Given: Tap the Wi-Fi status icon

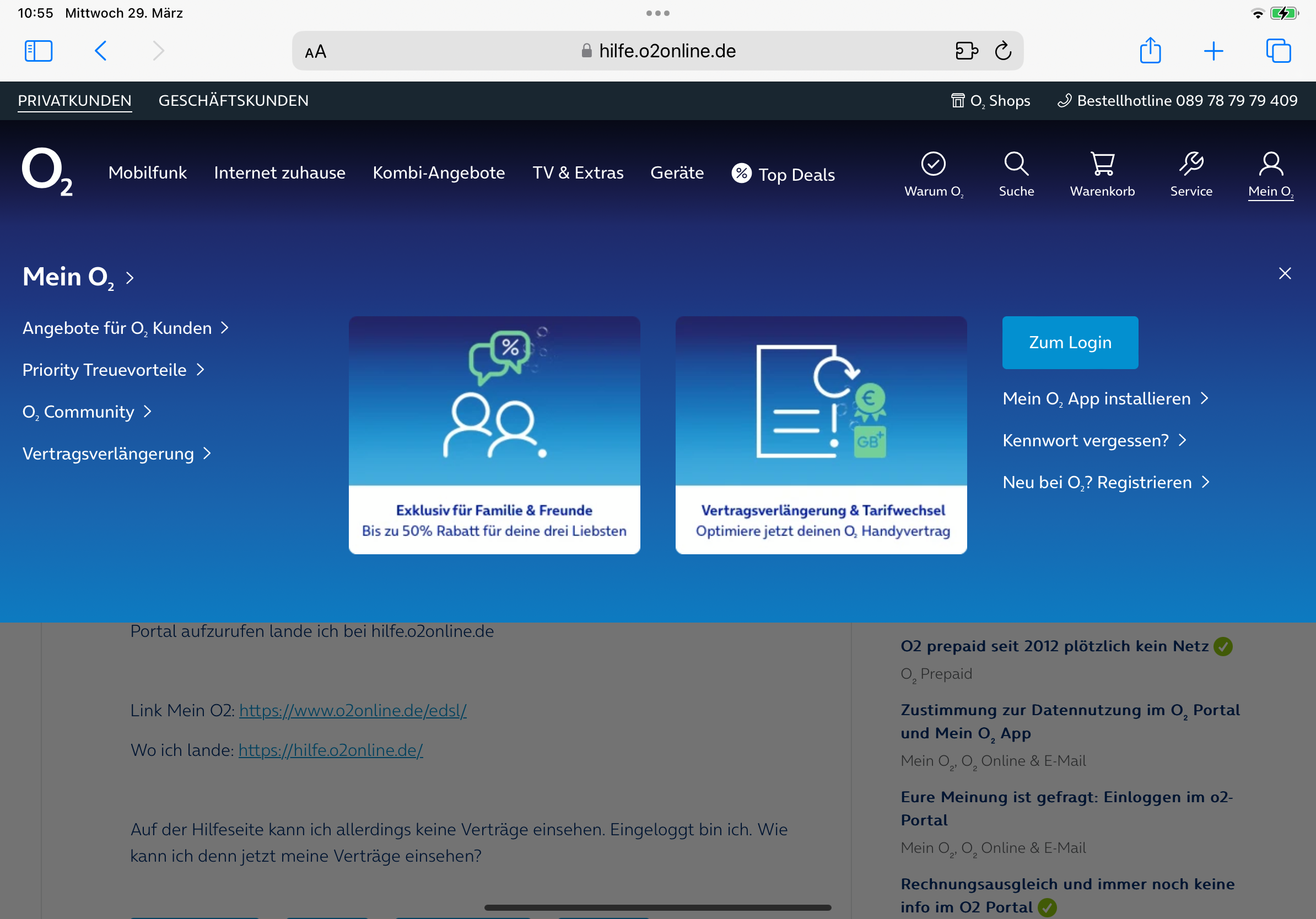Looking at the screenshot, I should pos(1258,14).
